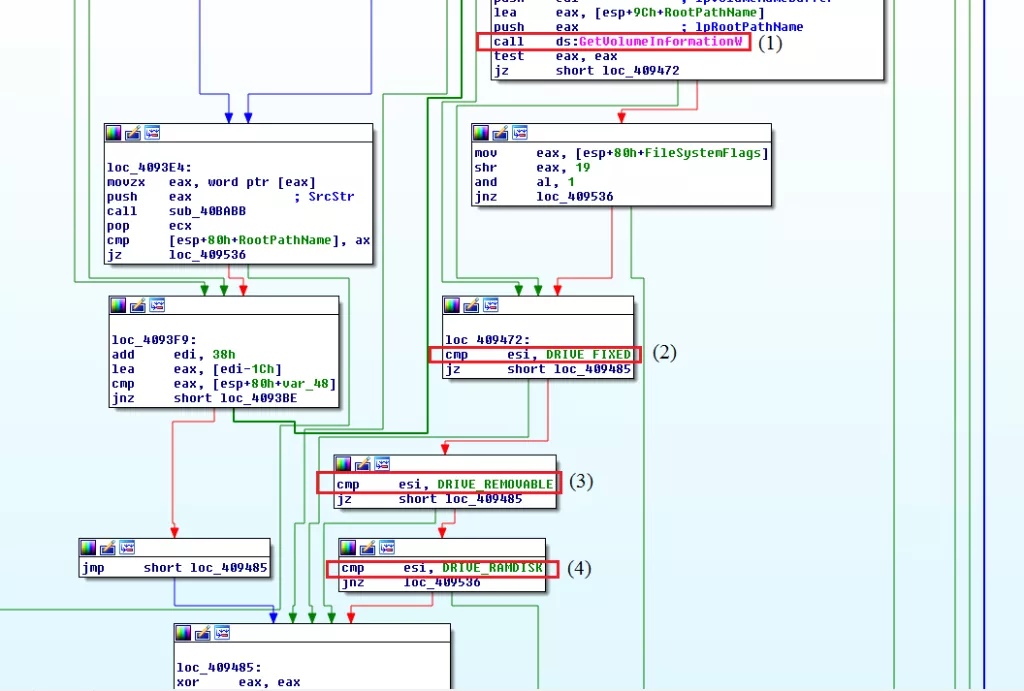1024x691 pixels.
Task: Jump to sub_40BABB function call
Action: 204,211
